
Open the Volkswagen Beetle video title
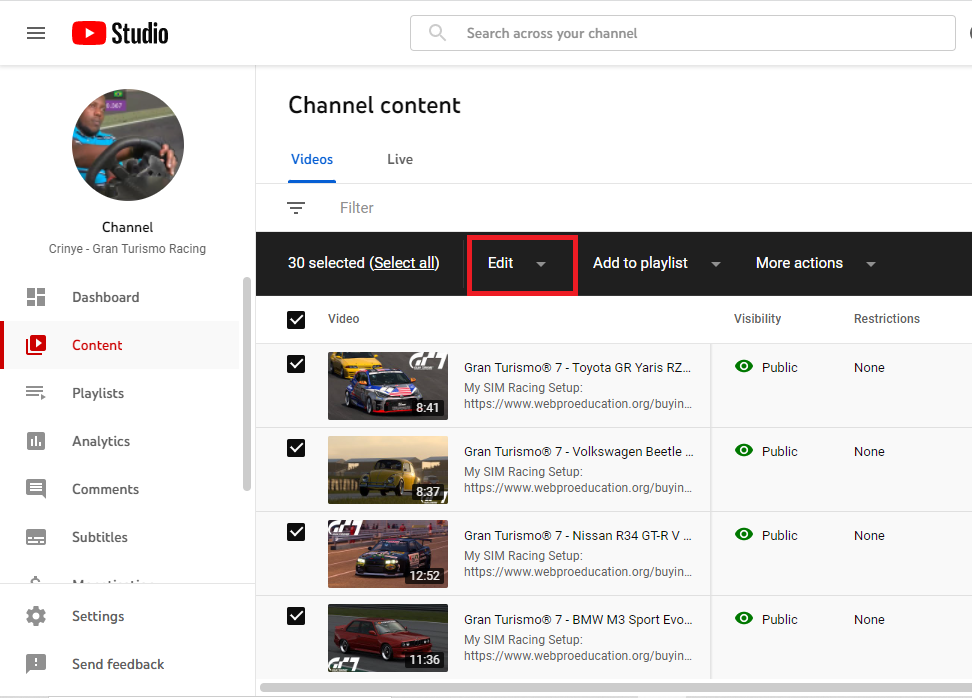[x=578, y=451]
